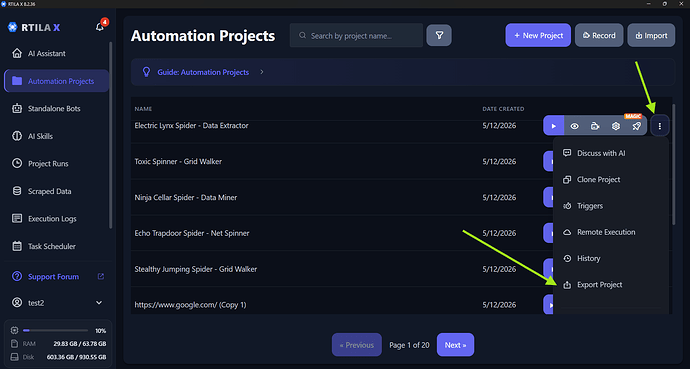The height and width of the screenshot is (369, 690).
Task: Click the RAM usage reading
Action: (80, 343)
